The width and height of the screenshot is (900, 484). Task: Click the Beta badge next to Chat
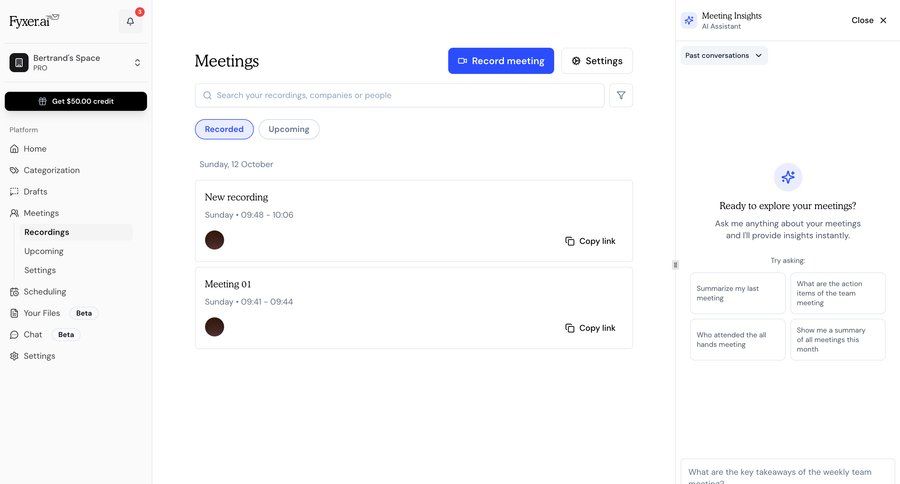click(x=66, y=334)
